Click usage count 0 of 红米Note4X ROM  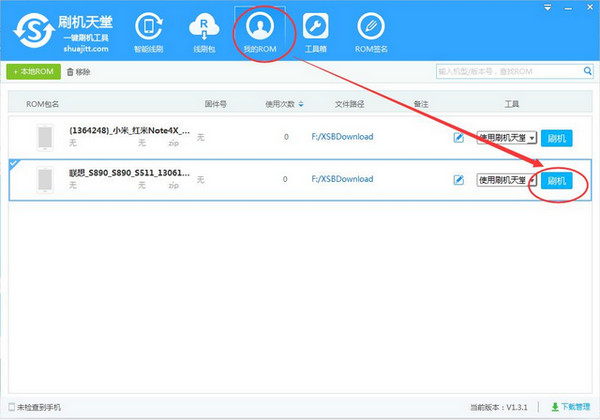[x=286, y=137]
